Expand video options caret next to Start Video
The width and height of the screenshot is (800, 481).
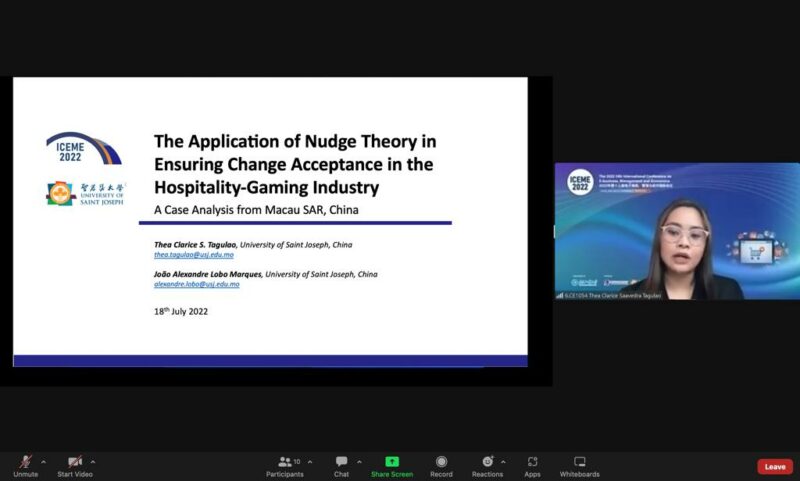click(x=93, y=462)
